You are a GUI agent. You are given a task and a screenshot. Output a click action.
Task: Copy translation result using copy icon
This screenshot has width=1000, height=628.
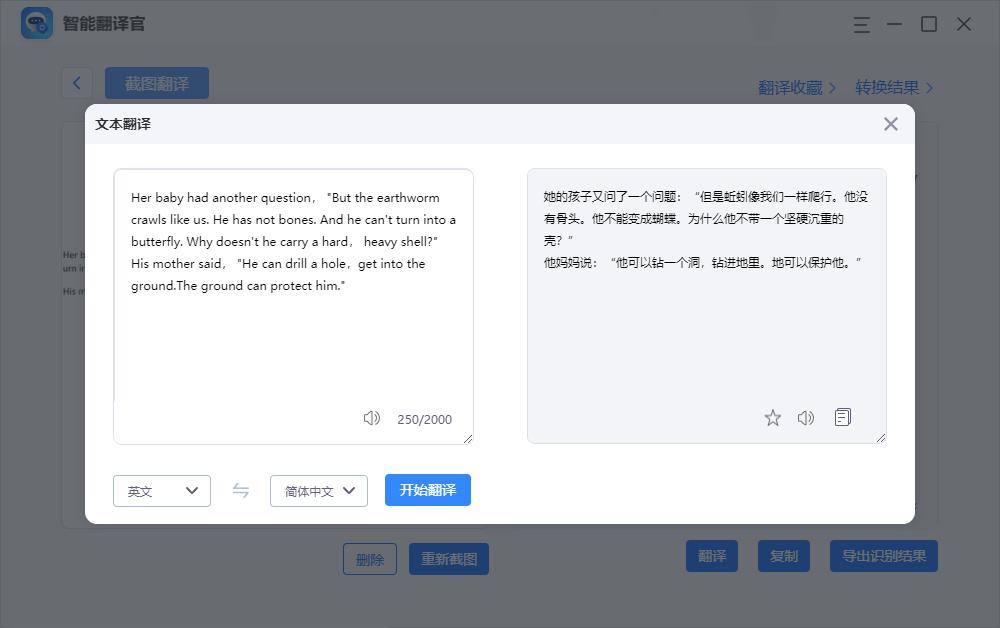pos(842,418)
